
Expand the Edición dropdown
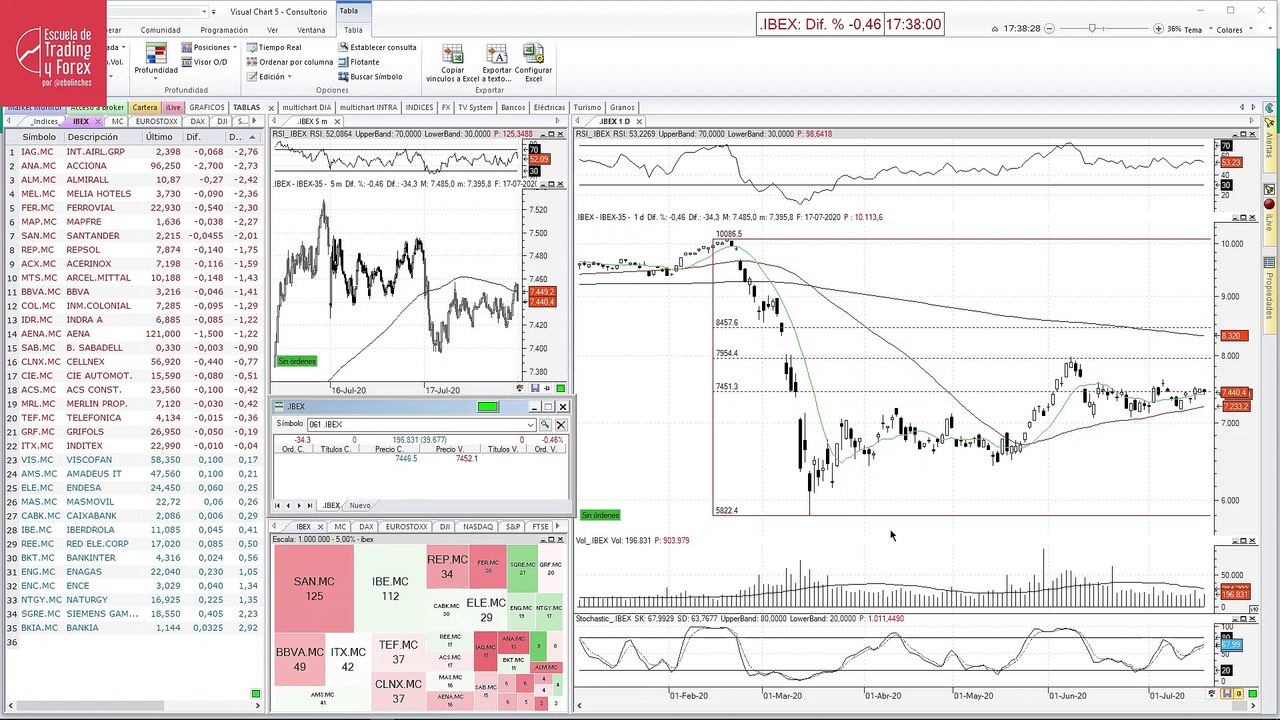point(270,77)
